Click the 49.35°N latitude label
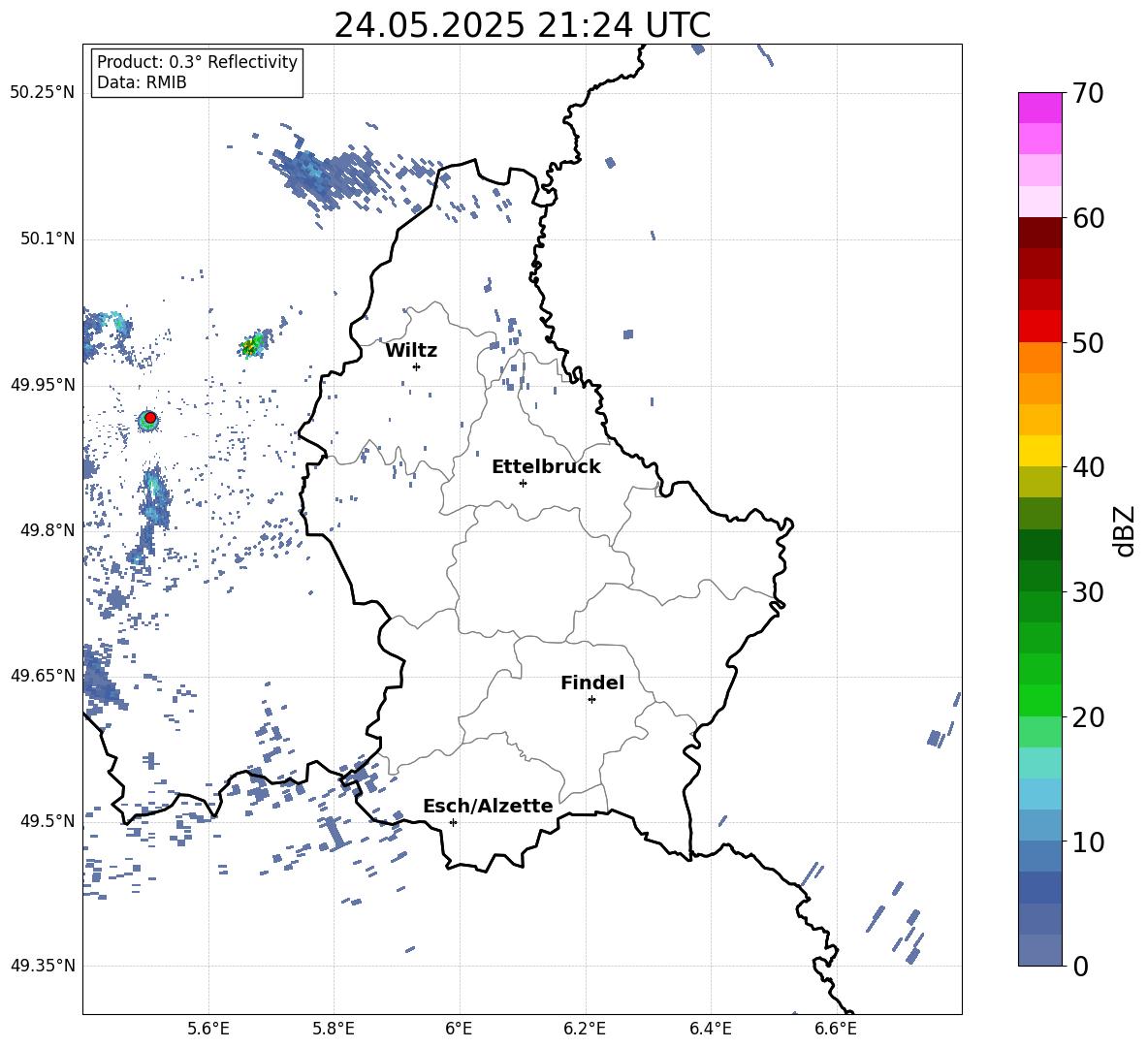Viewport: 1148px width, 1048px height. (43, 966)
